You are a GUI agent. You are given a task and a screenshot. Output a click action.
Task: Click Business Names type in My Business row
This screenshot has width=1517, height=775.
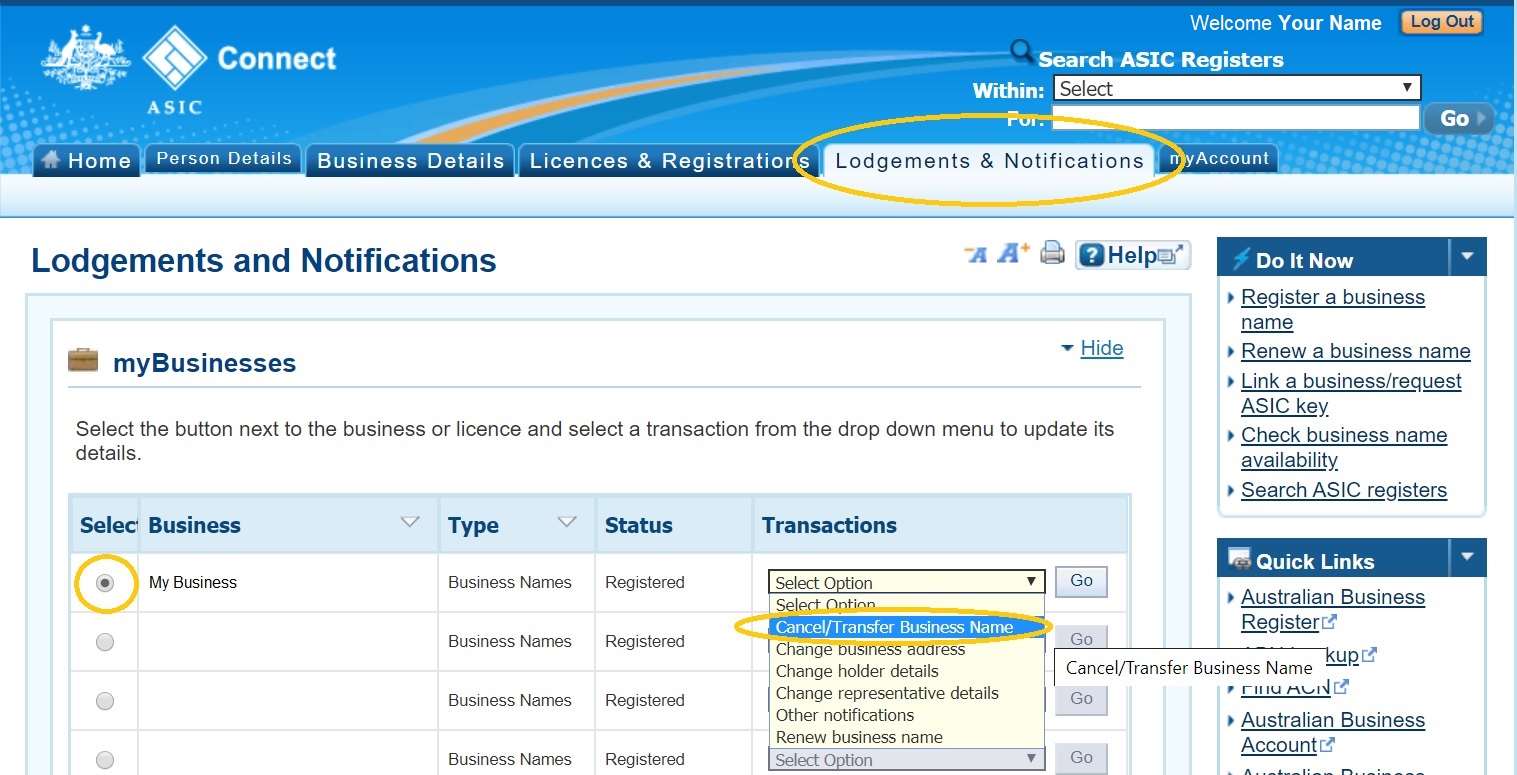coord(510,582)
